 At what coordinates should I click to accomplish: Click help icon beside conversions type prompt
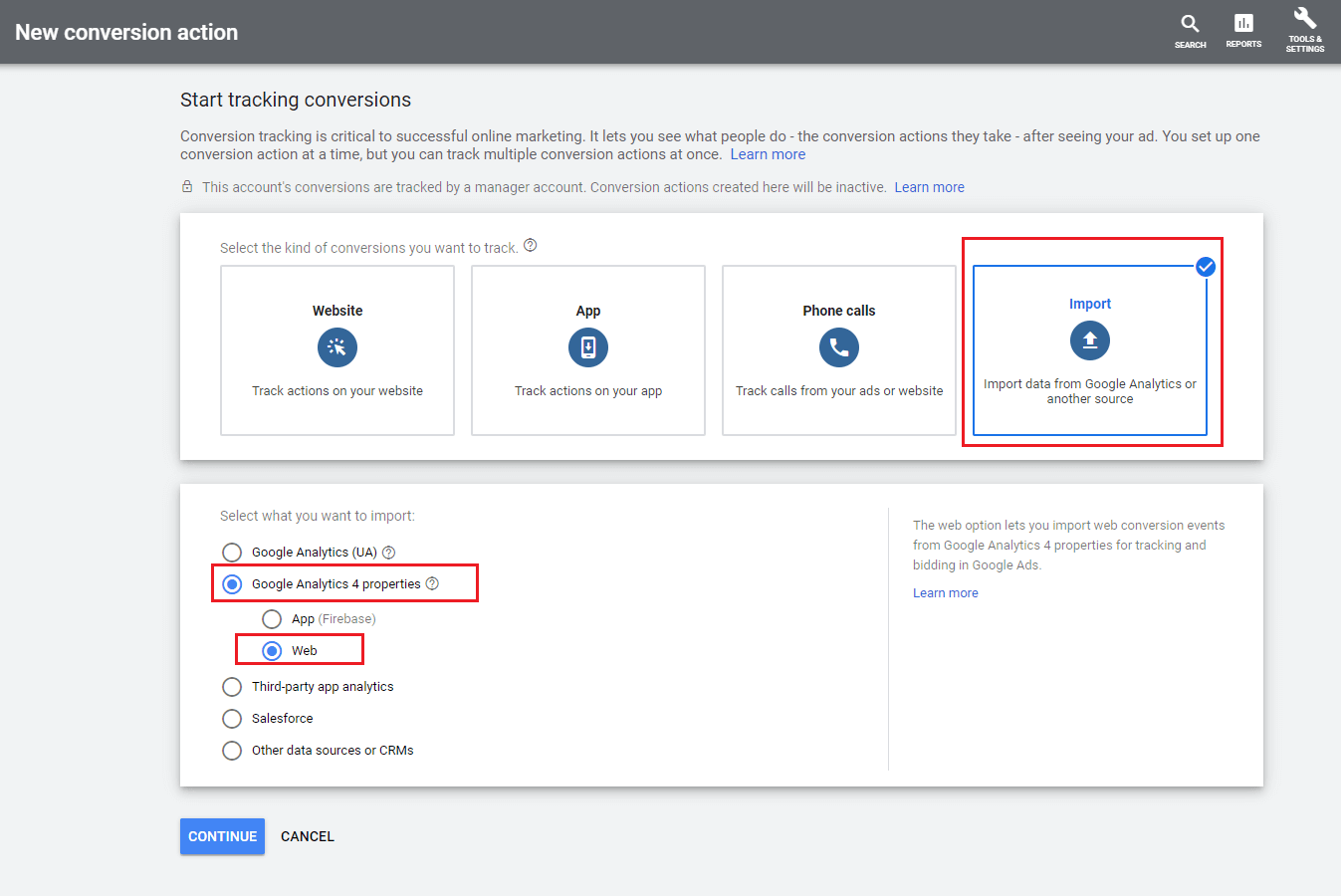[x=531, y=246]
